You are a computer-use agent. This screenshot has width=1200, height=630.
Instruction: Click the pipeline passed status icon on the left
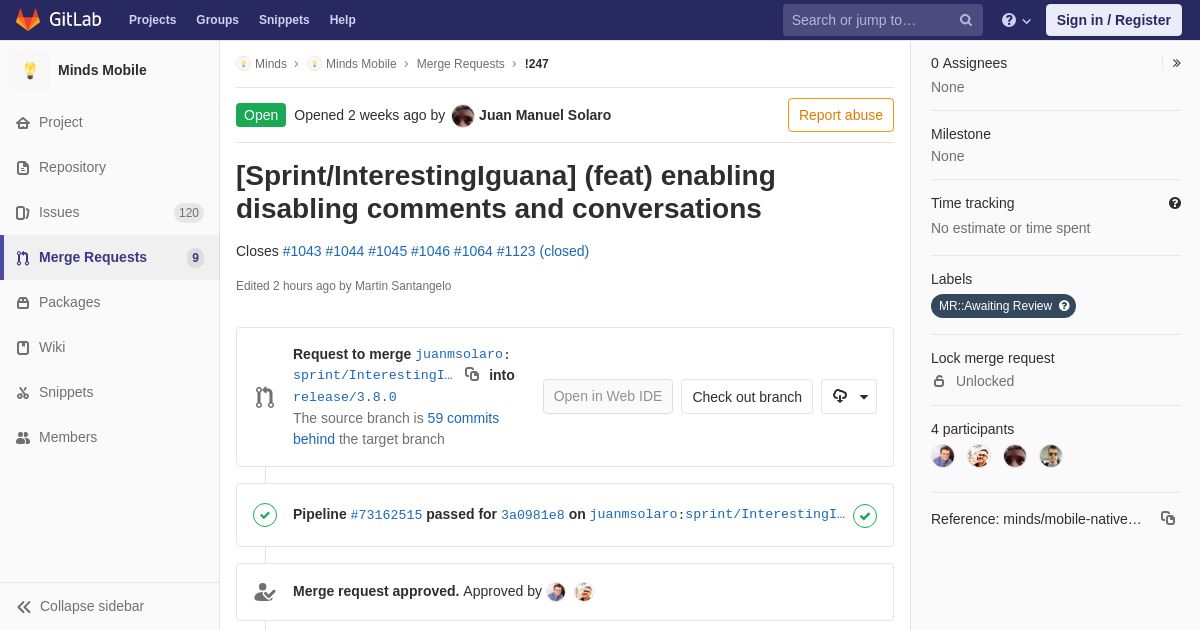[x=265, y=515]
